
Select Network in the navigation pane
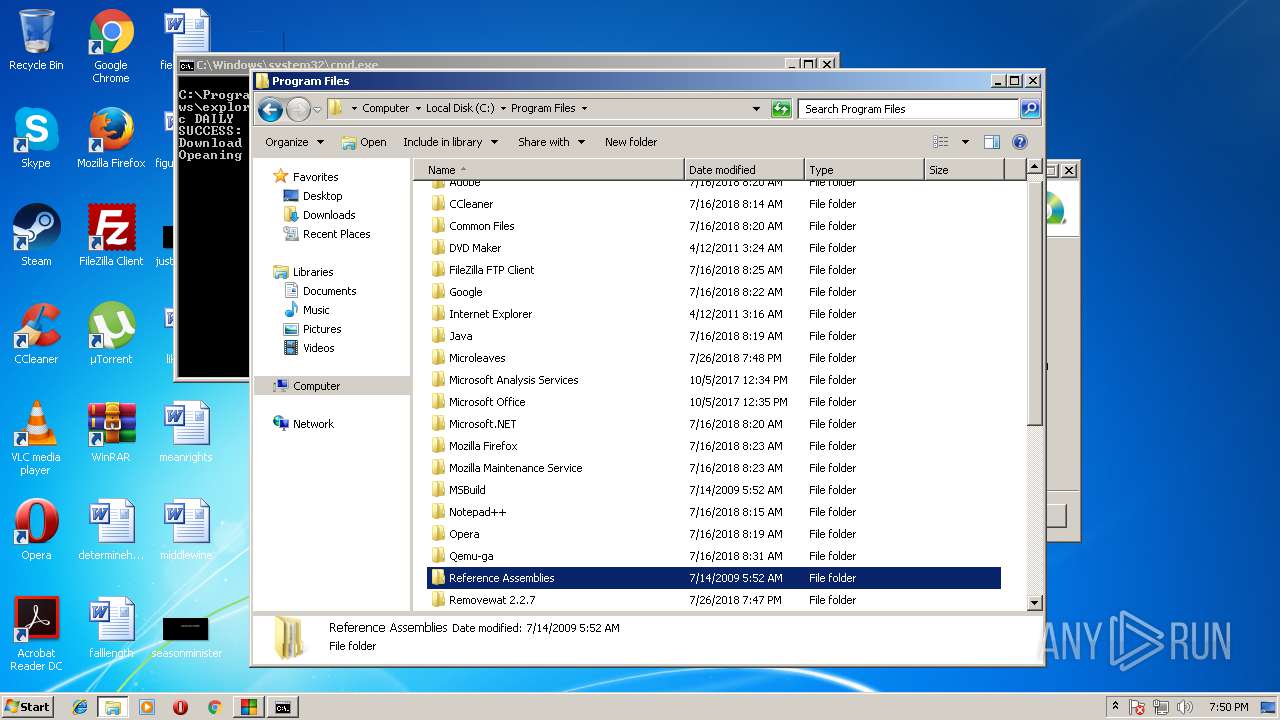tap(313, 424)
